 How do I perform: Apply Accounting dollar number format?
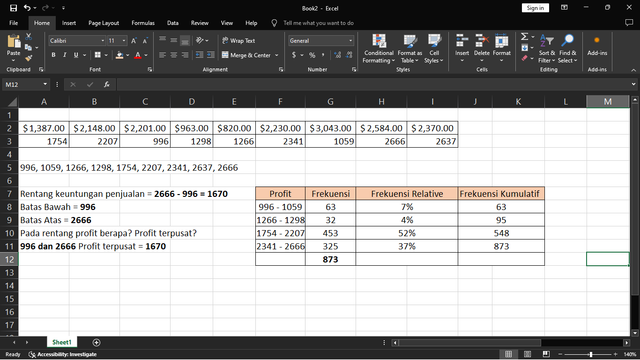point(294,55)
